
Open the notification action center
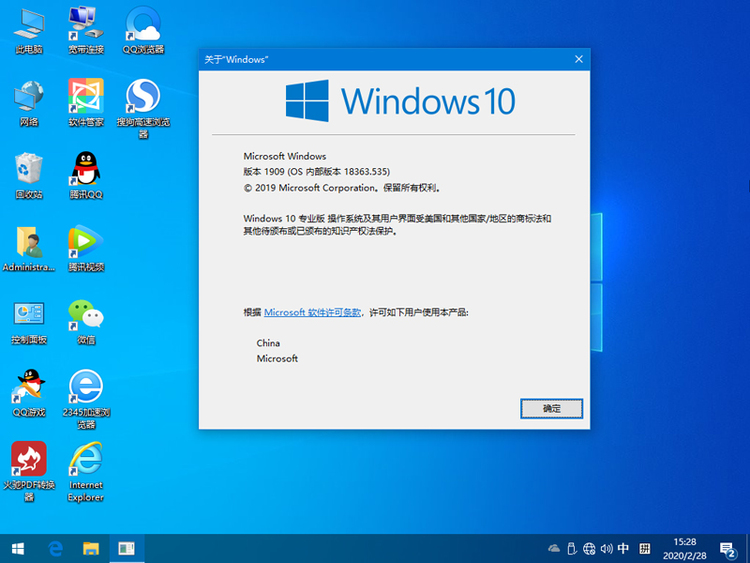tap(728, 548)
